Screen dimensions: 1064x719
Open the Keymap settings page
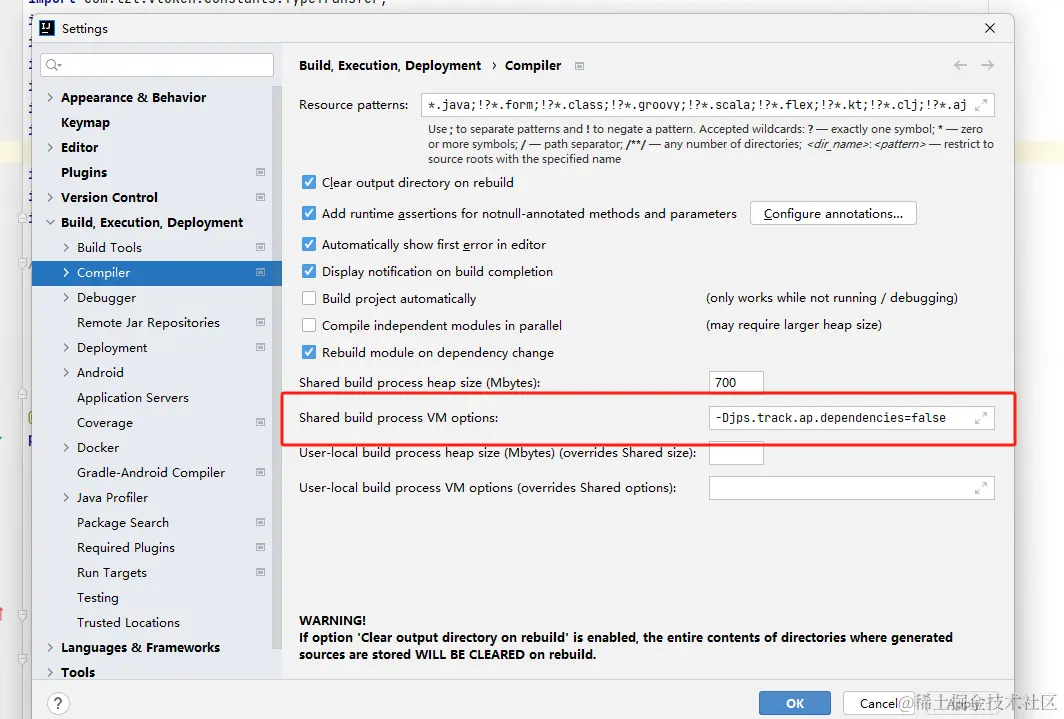pos(86,123)
